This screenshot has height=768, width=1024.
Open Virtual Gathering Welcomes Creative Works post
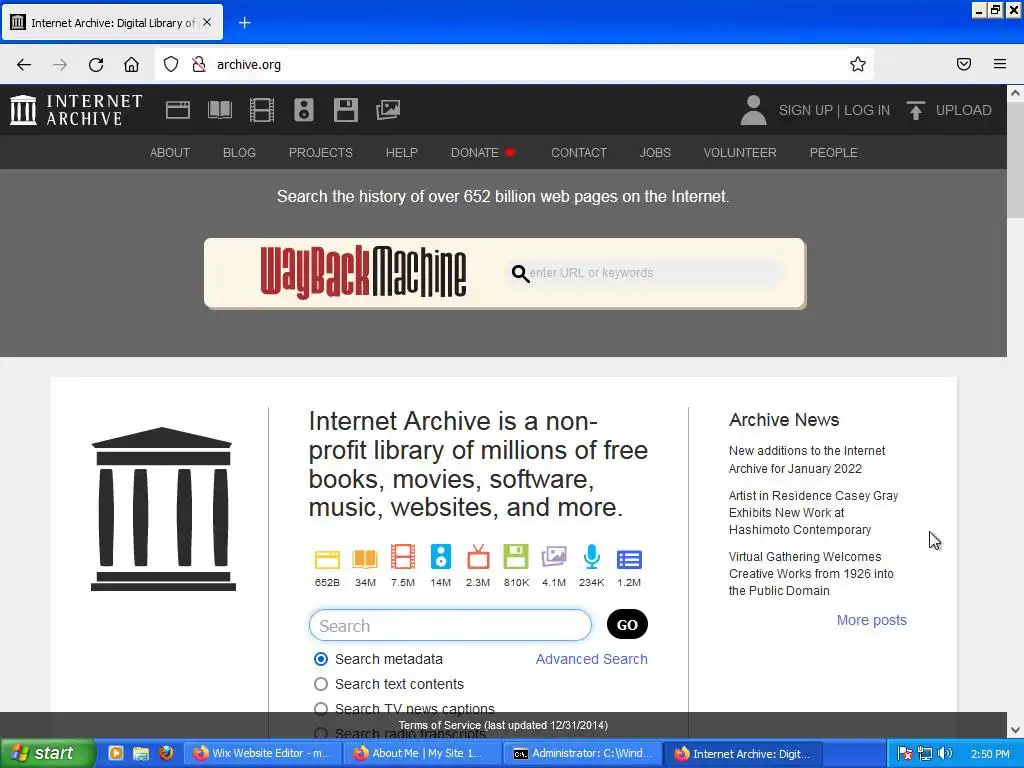click(x=811, y=573)
